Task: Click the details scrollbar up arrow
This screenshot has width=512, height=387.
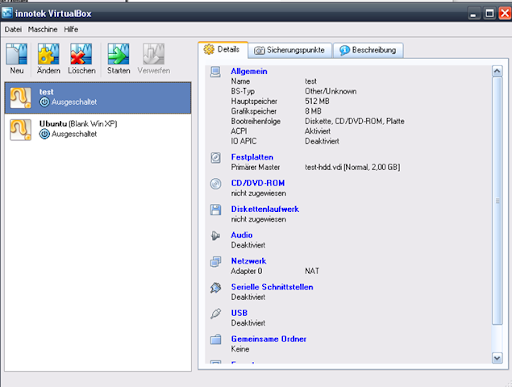Action: (497, 71)
